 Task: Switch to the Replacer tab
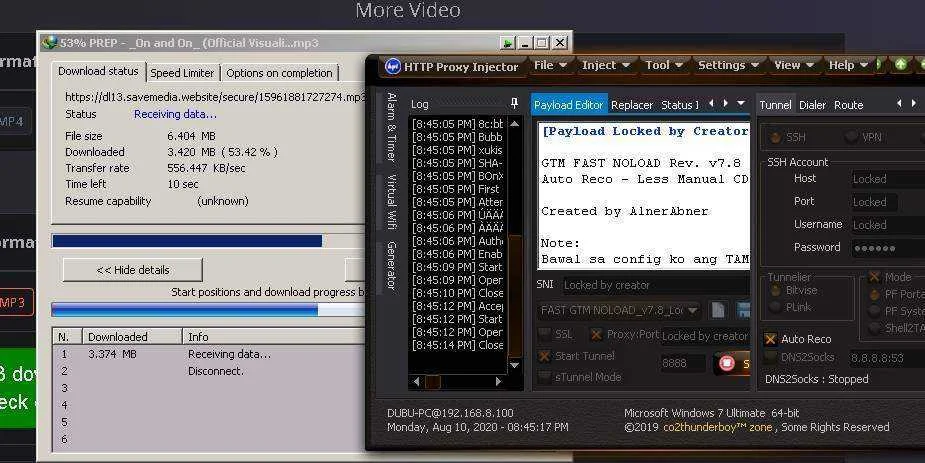point(632,105)
